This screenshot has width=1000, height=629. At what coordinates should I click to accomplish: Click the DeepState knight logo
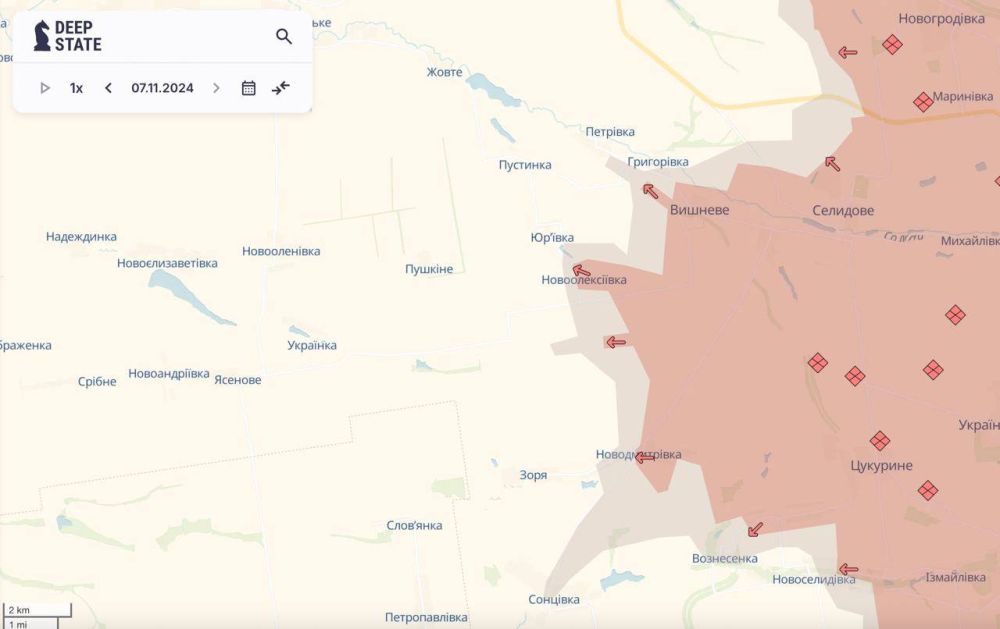[42, 36]
